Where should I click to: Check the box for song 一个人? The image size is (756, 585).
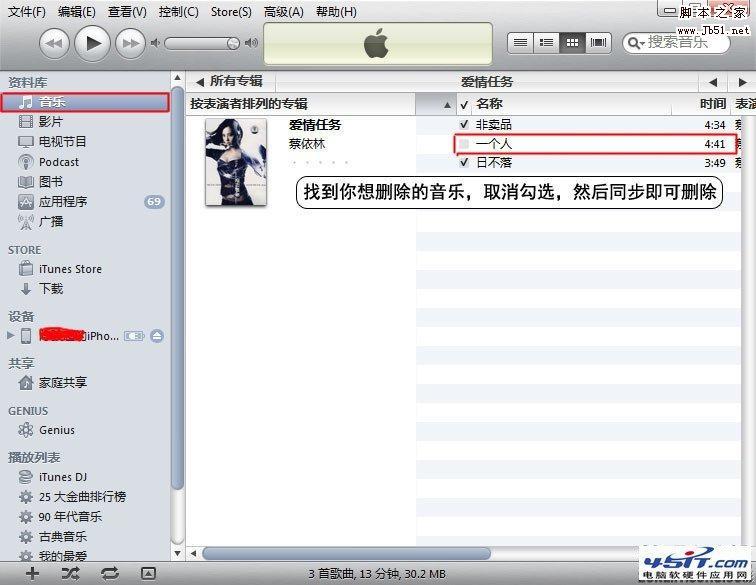(464, 144)
